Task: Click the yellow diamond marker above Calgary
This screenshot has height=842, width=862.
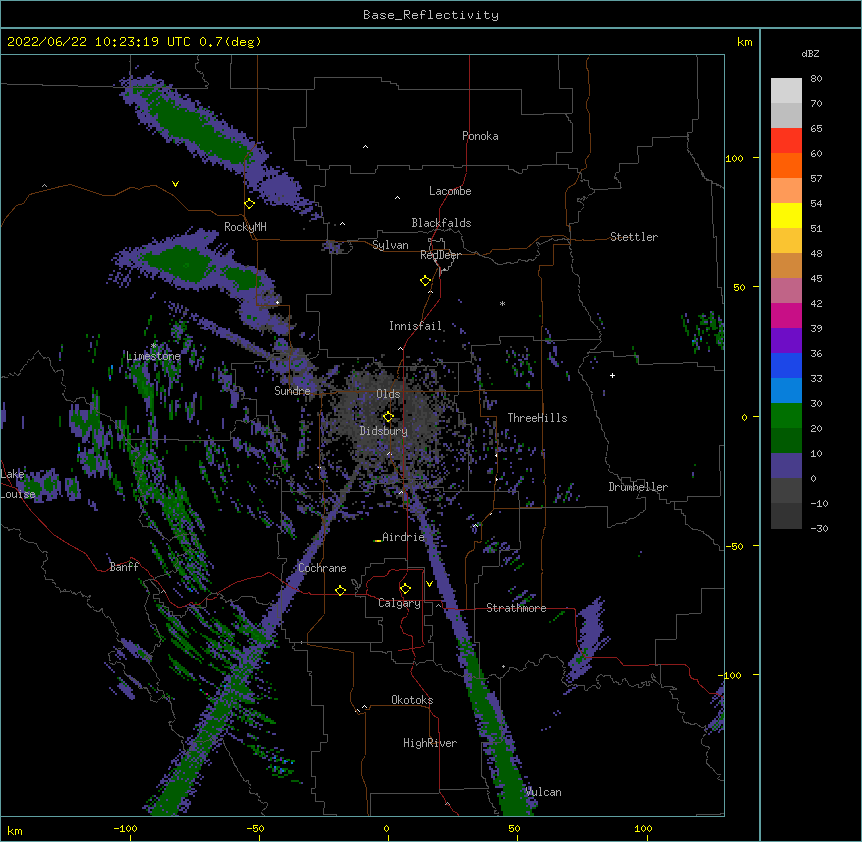Action: (x=405, y=589)
